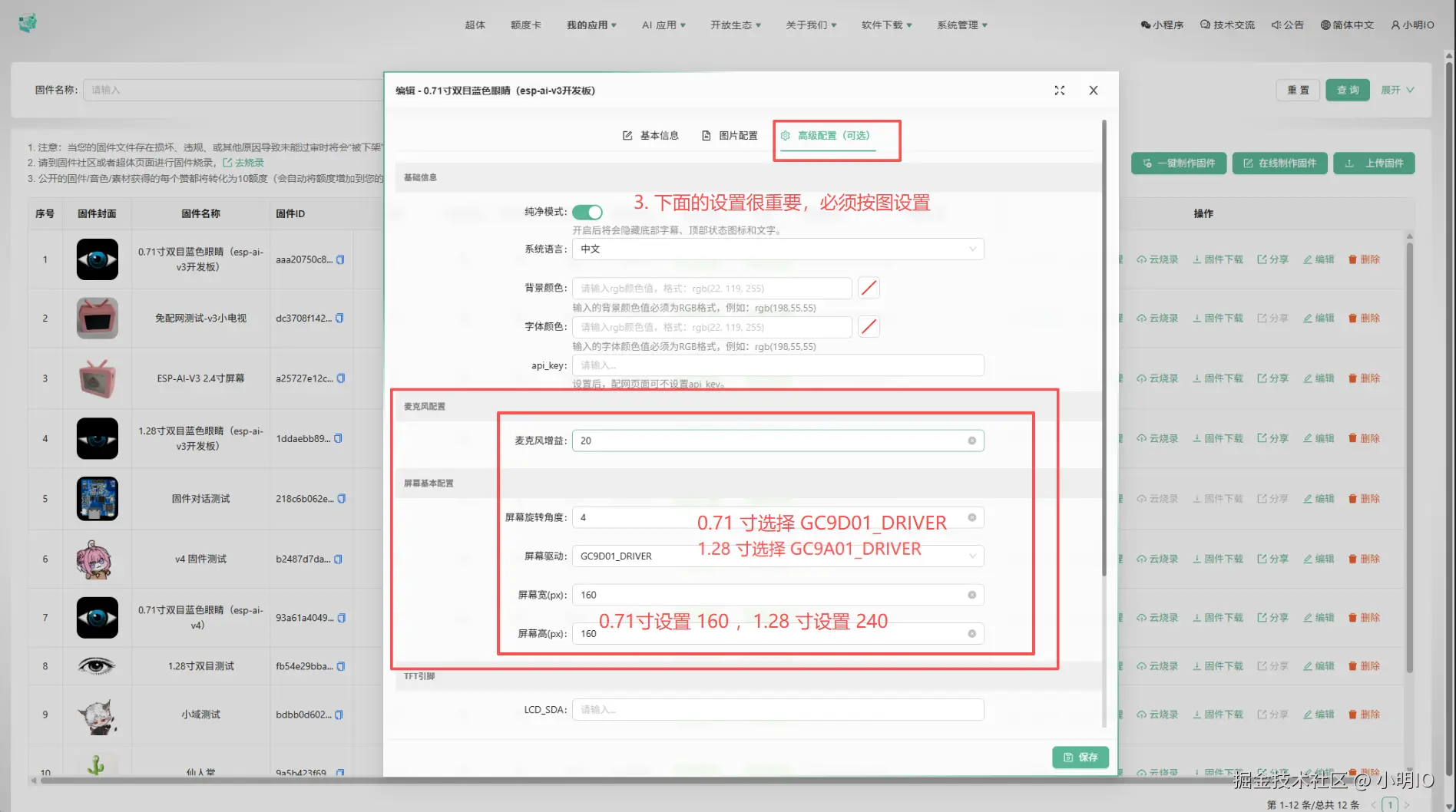Open the 免配网测试-v3小电视 cover thumbnail

click(98, 318)
